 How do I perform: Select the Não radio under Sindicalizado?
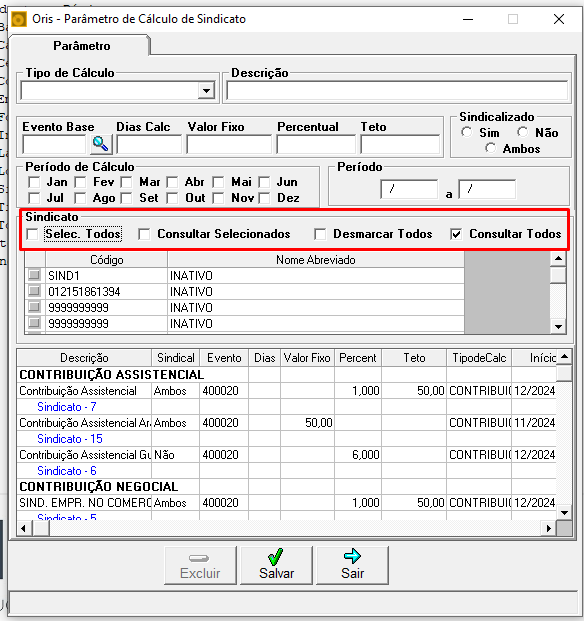tap(523, 132)
